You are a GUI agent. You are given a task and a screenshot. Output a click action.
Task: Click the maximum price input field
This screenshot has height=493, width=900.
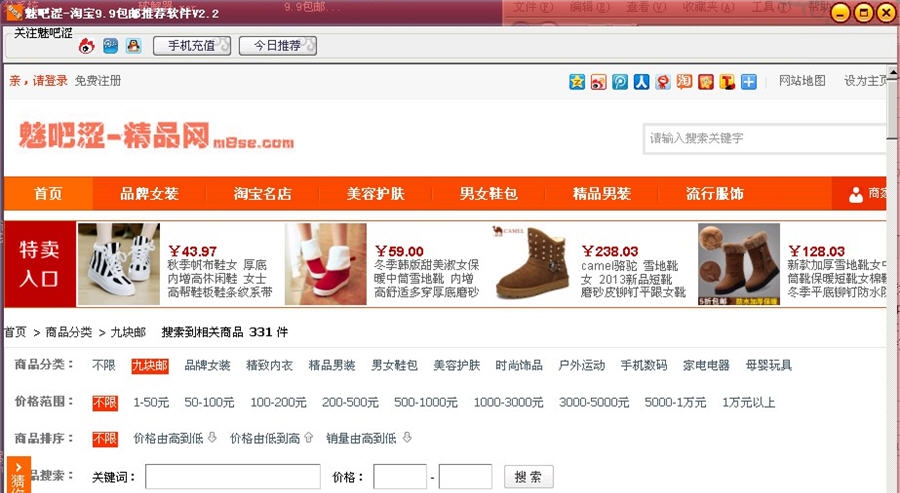click(x=465, y=476)
